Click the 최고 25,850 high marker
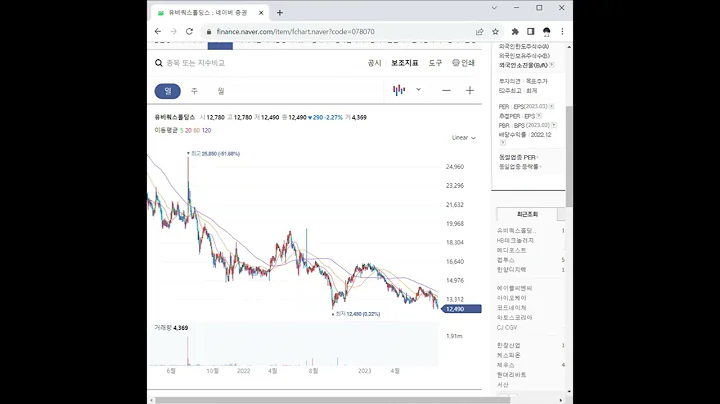 [214, 154]
